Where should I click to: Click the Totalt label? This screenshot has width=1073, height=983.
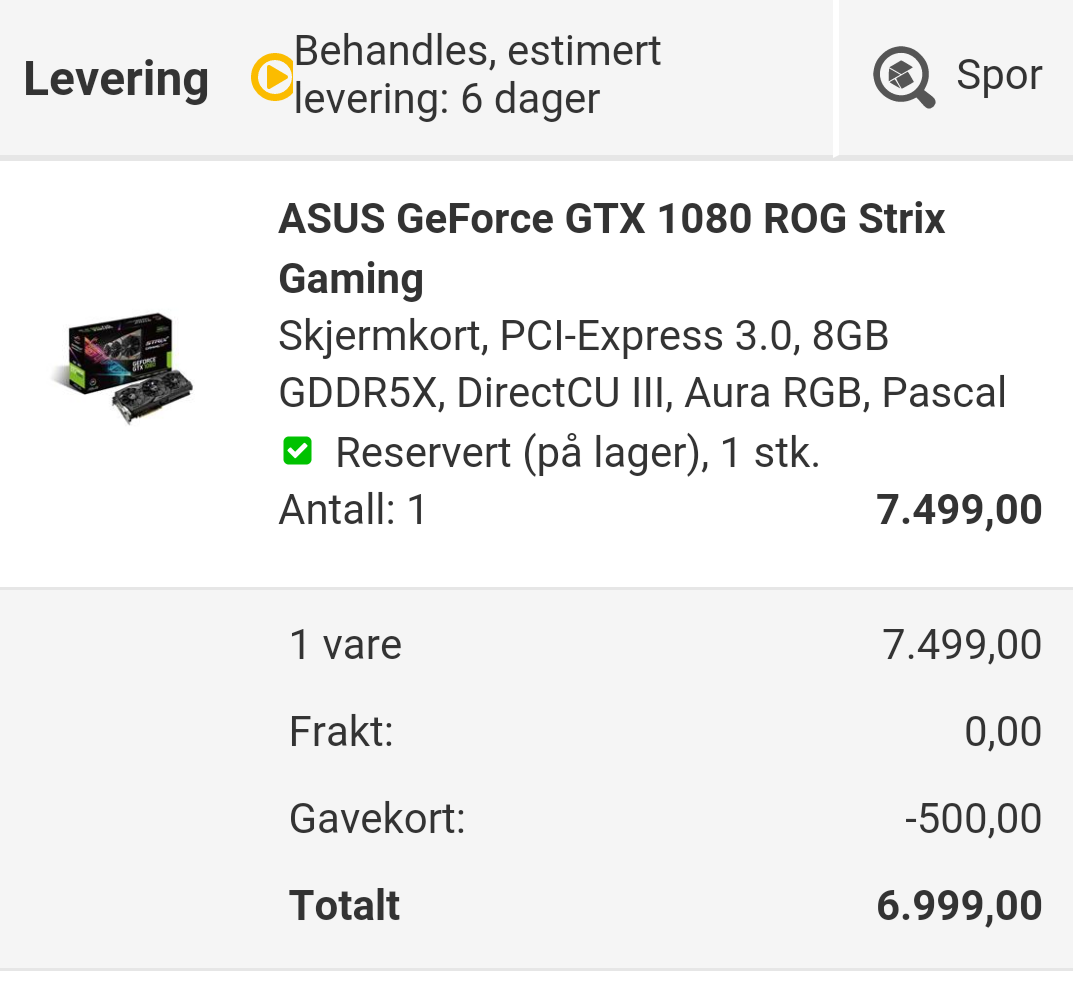click(344, 906)
